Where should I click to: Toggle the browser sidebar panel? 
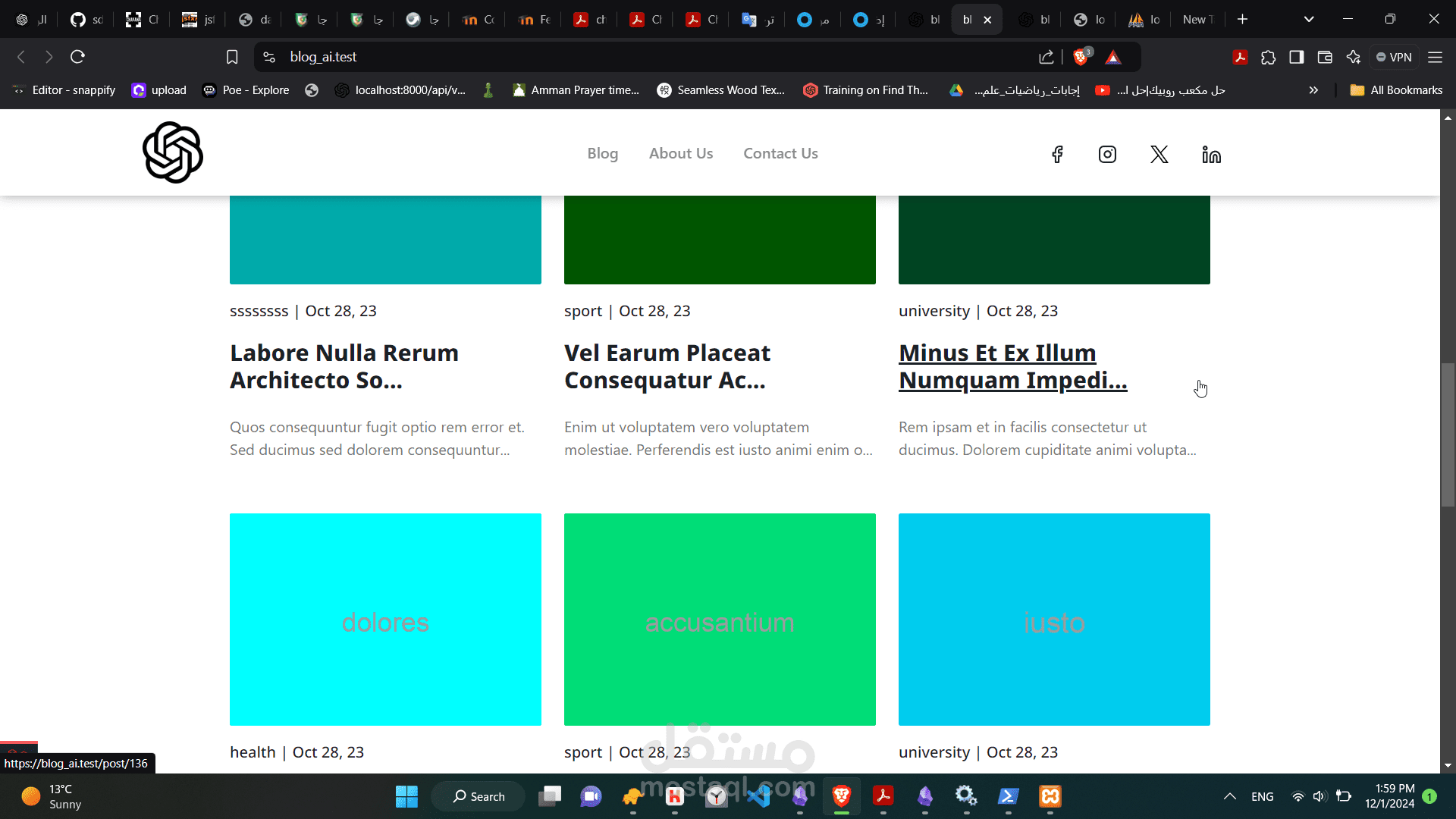[1296, 57]
